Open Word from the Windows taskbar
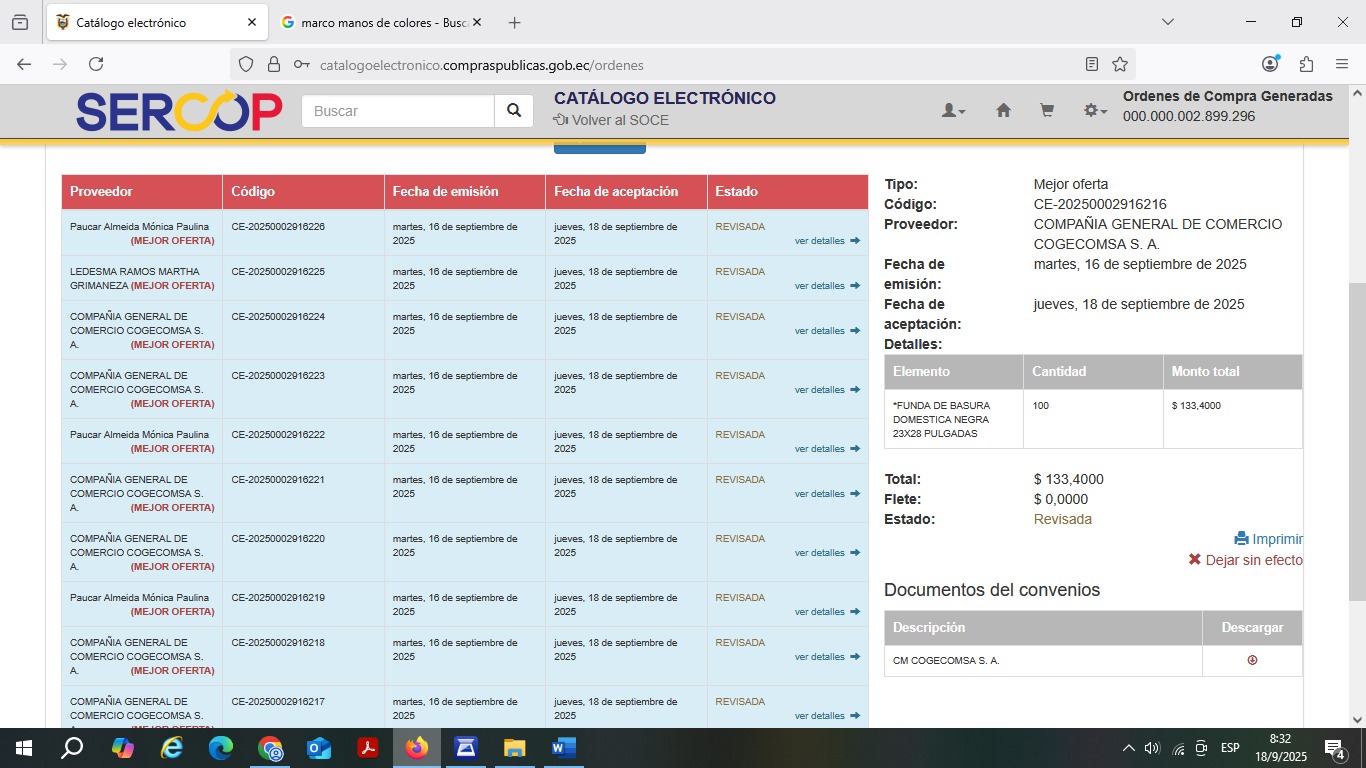This screenshot has height=768, width=1366. pos(563,748)
